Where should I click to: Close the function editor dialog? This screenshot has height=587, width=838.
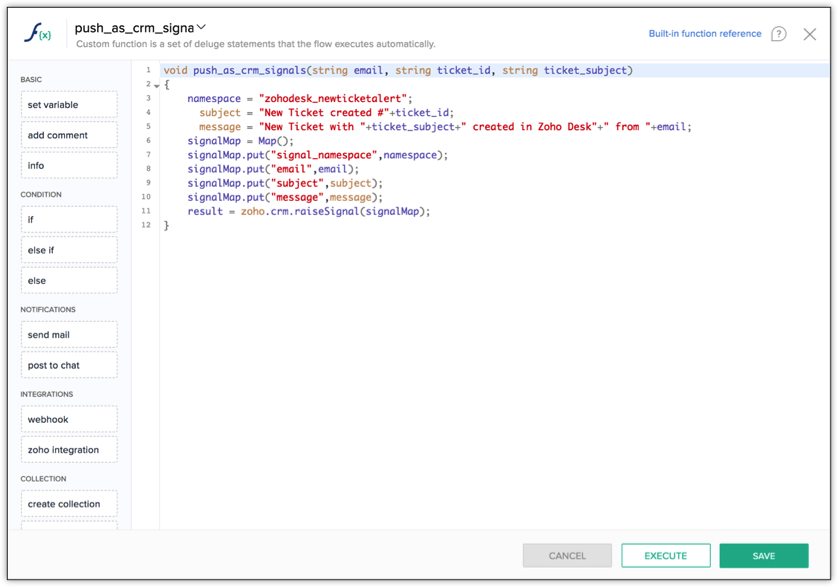point(809,34)
